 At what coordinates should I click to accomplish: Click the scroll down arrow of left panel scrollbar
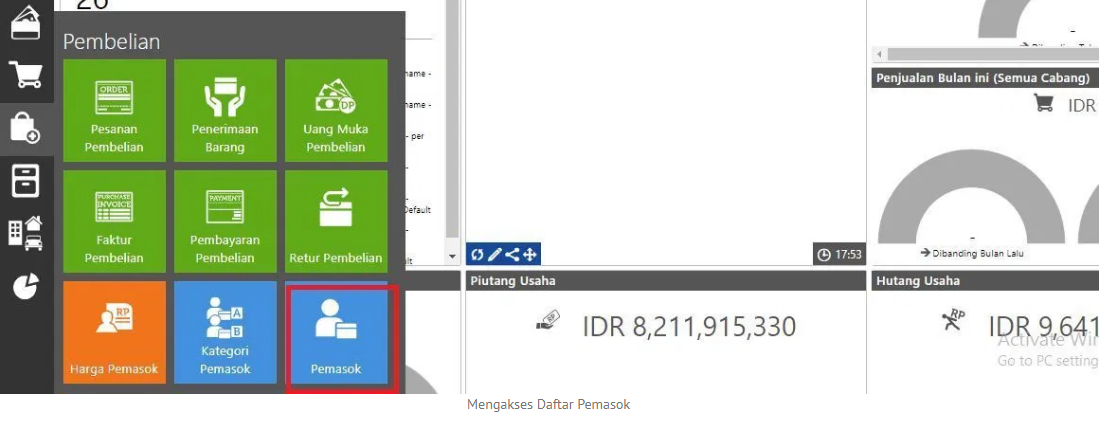[452, 257]
